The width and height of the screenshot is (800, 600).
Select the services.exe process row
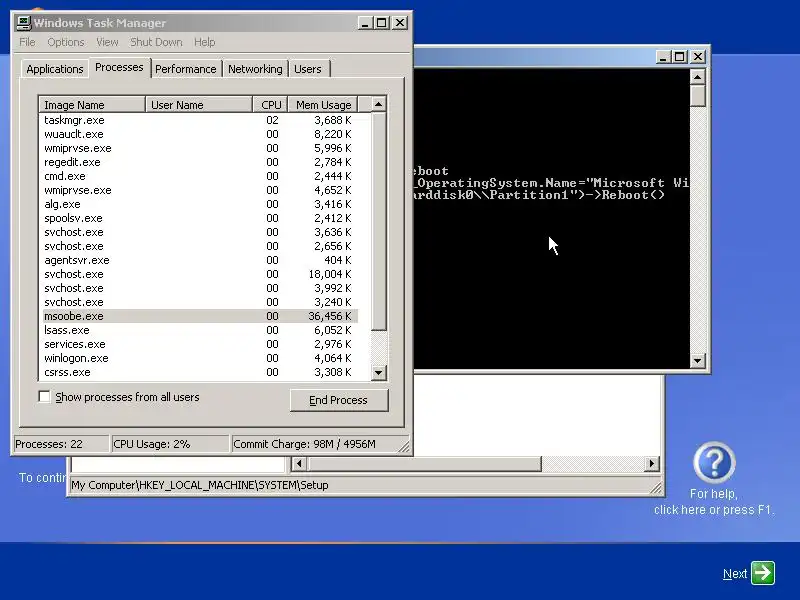[200, 344]
